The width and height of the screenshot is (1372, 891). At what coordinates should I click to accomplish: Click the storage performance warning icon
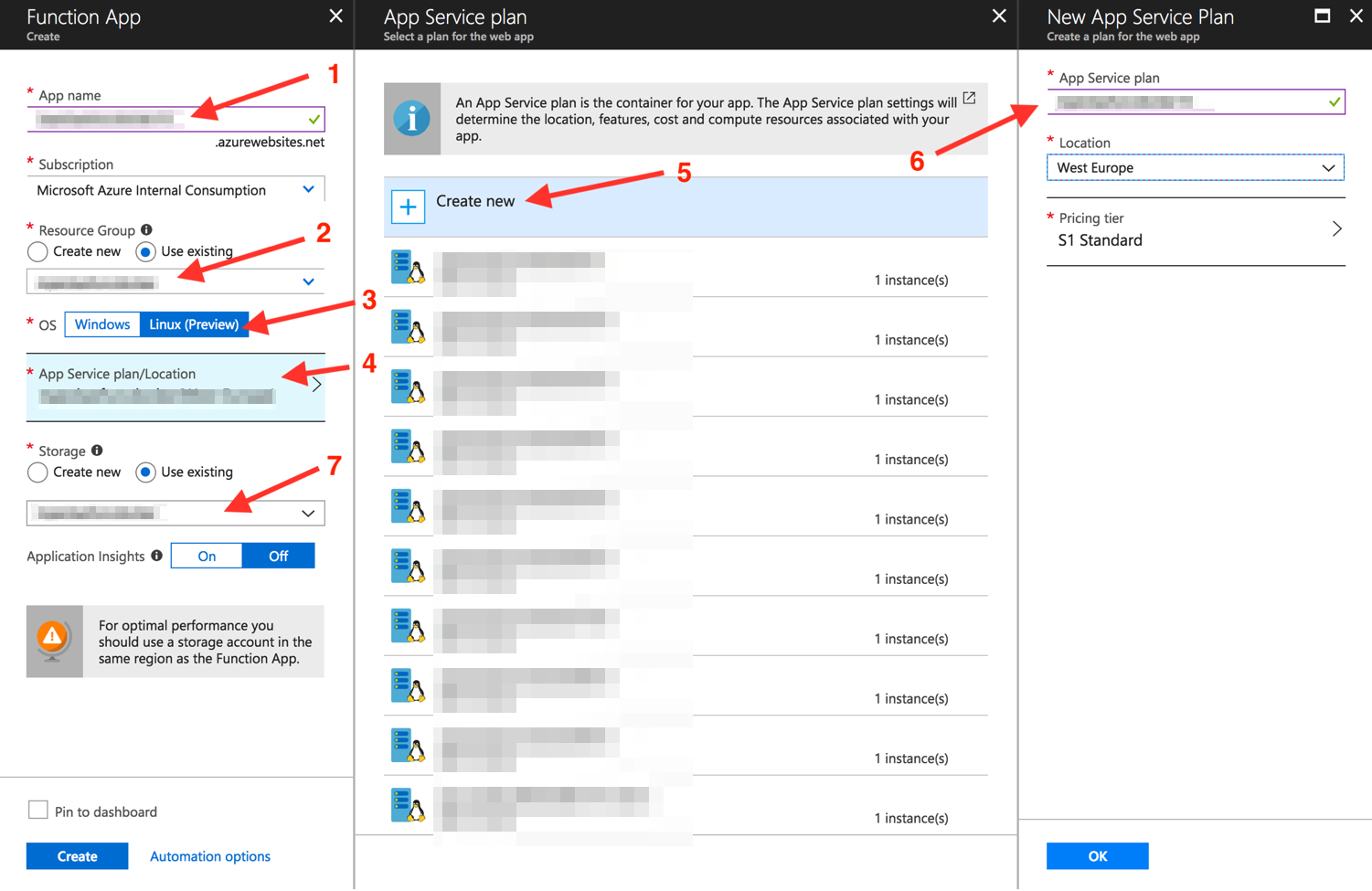54,641
